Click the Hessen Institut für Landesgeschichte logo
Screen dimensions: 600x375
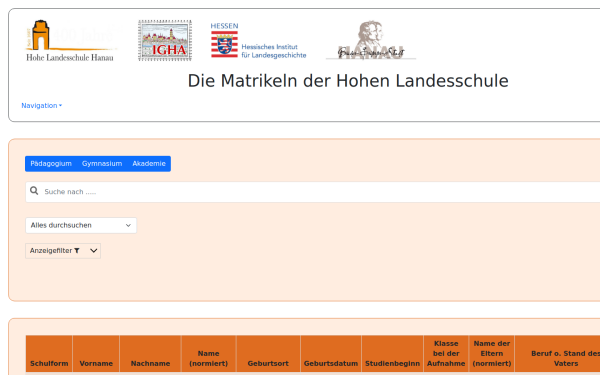coord(258,41)
